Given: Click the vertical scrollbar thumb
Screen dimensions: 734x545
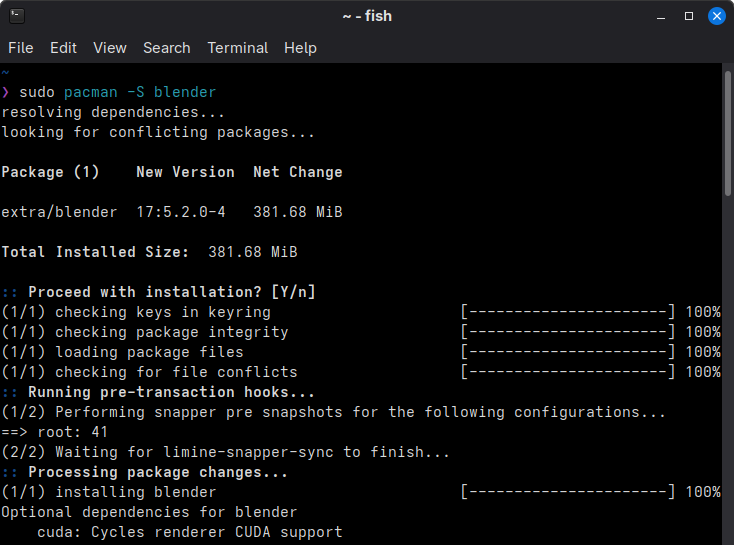Looking at the screenshot, I should pyautogui.click(x=728, y=133).
